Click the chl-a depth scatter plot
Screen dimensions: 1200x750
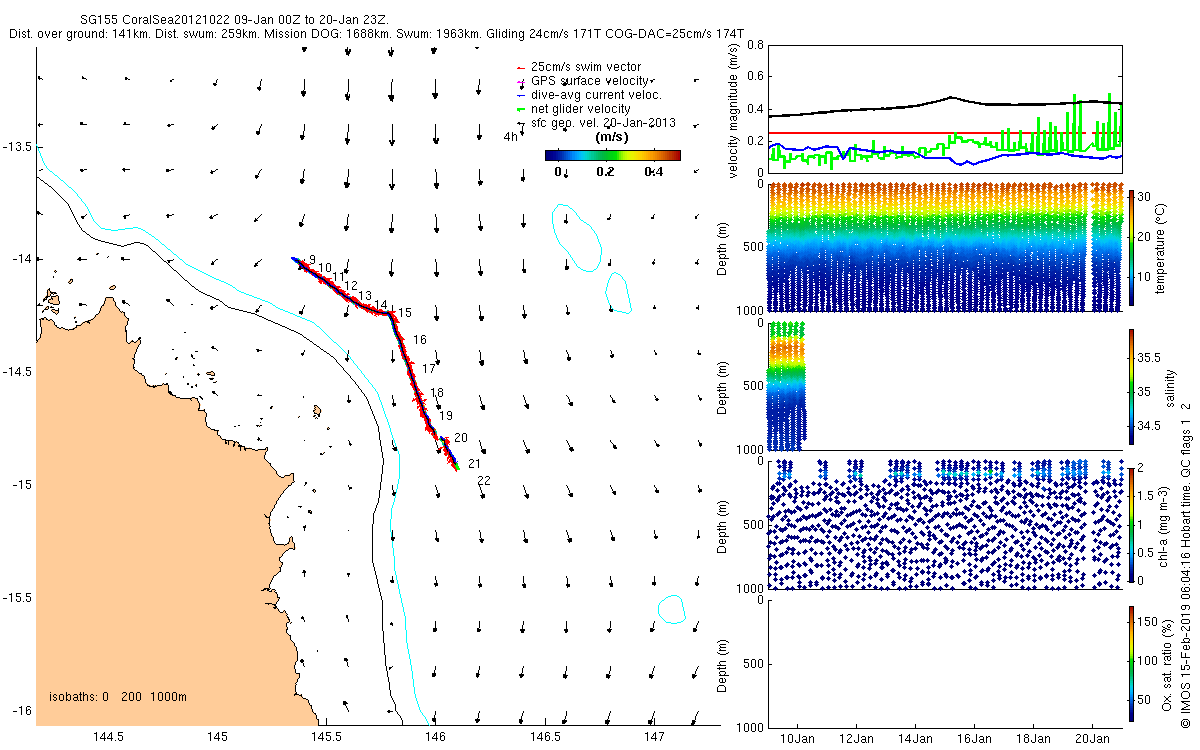tap(946, 524)
